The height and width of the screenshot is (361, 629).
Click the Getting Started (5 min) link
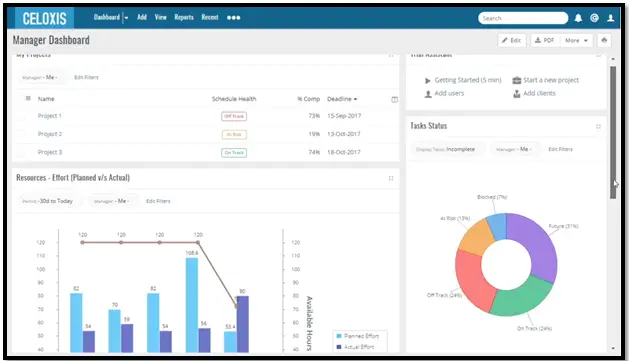(468, 80)
